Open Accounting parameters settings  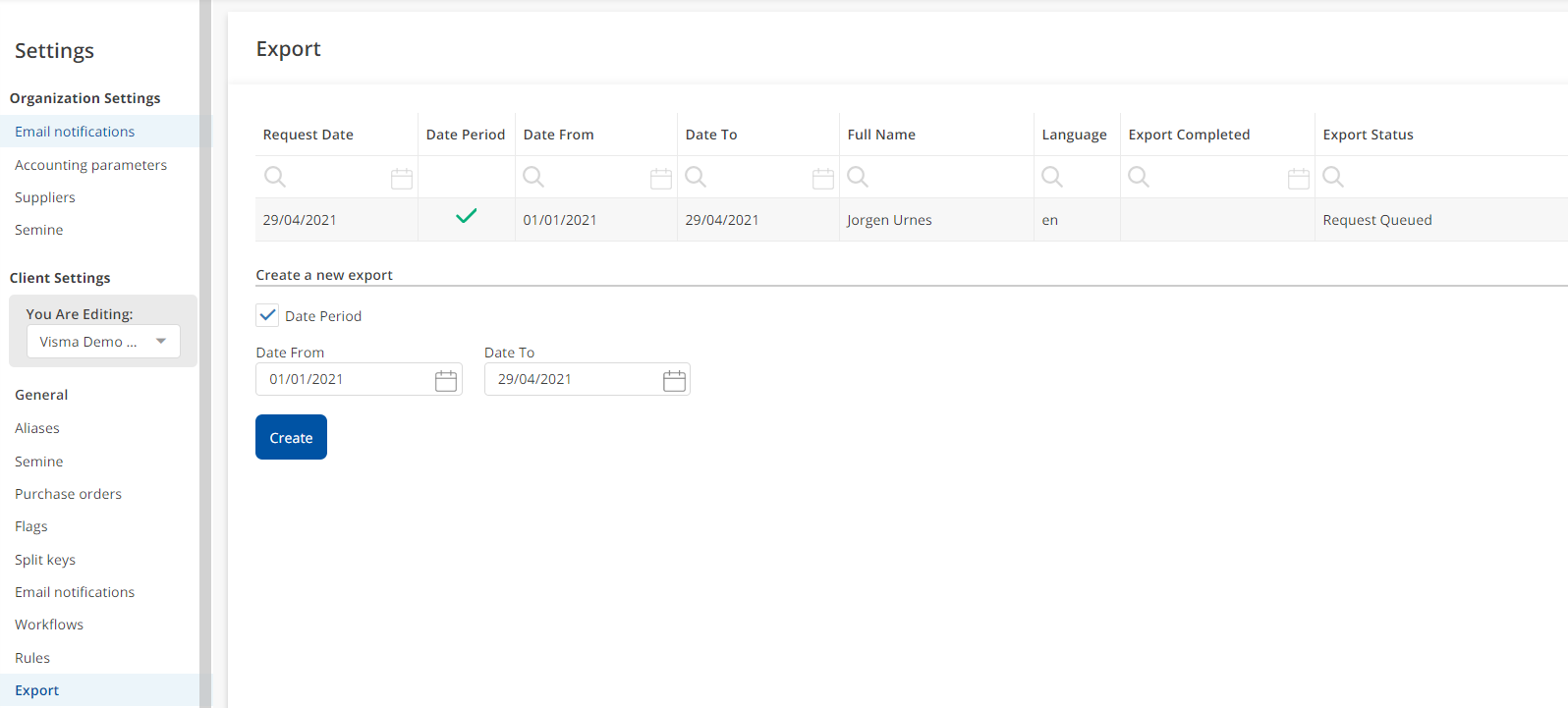pyautogui.click(x=90, y=165)
